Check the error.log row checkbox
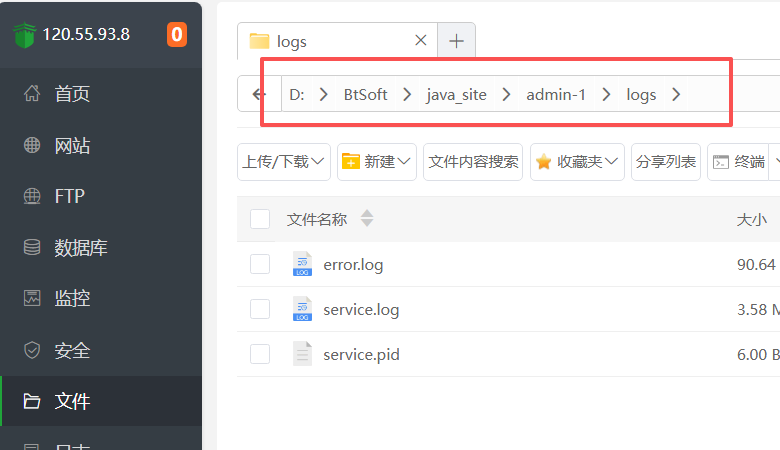Image resolution: width=780 pixels, height=450 pixels. 260,264
